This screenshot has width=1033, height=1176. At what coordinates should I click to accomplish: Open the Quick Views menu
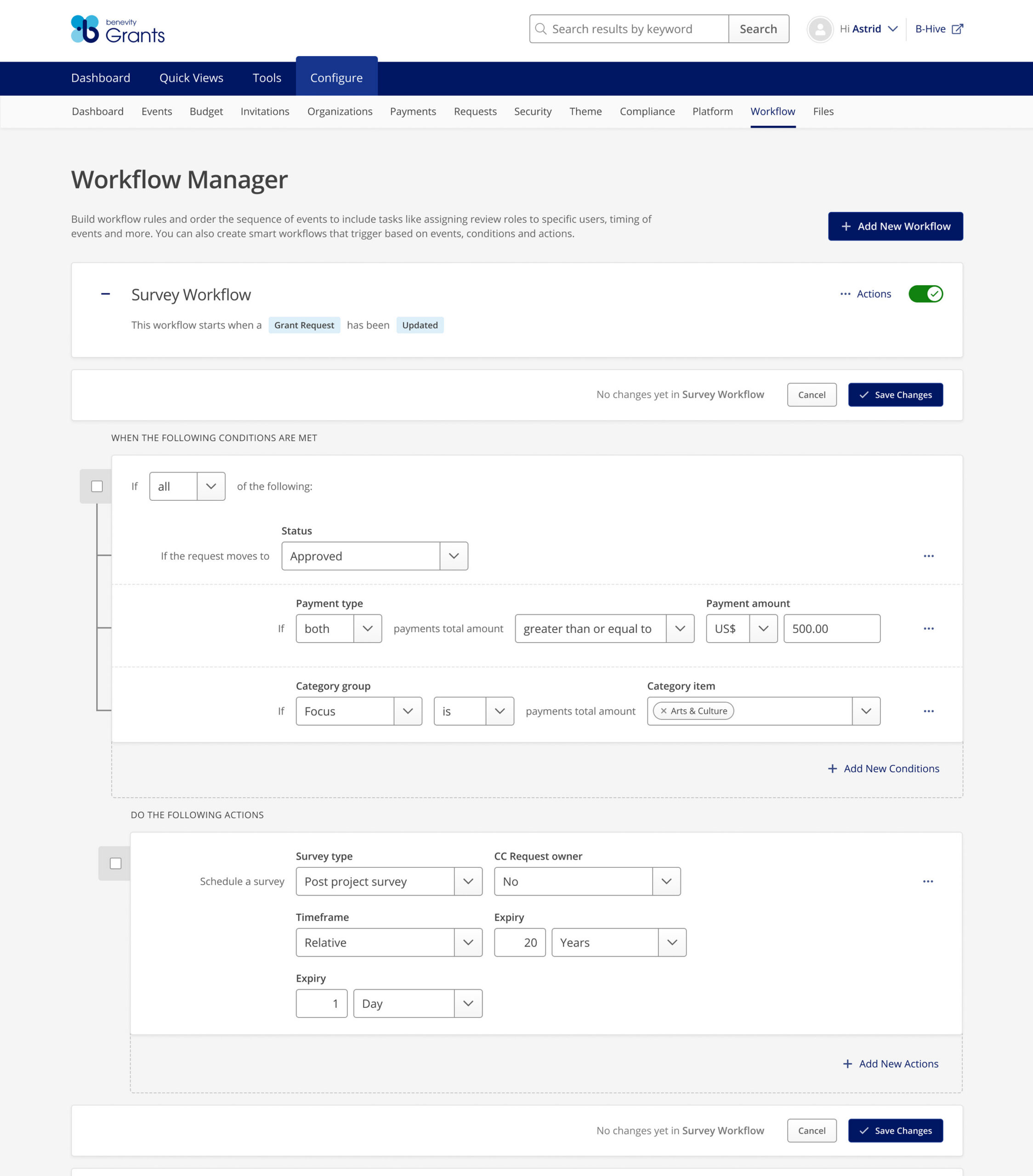[191, 78]
